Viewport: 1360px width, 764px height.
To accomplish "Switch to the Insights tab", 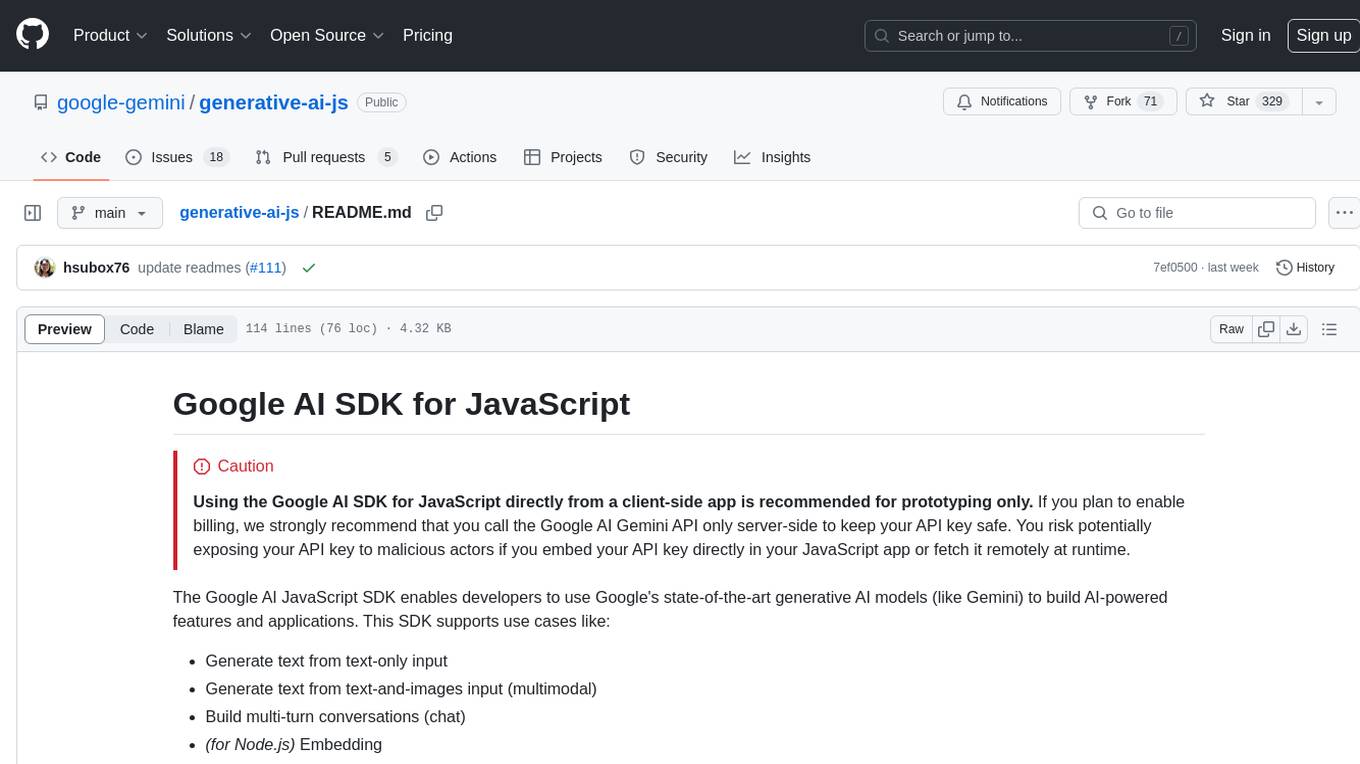I will [x=772, y=157].
